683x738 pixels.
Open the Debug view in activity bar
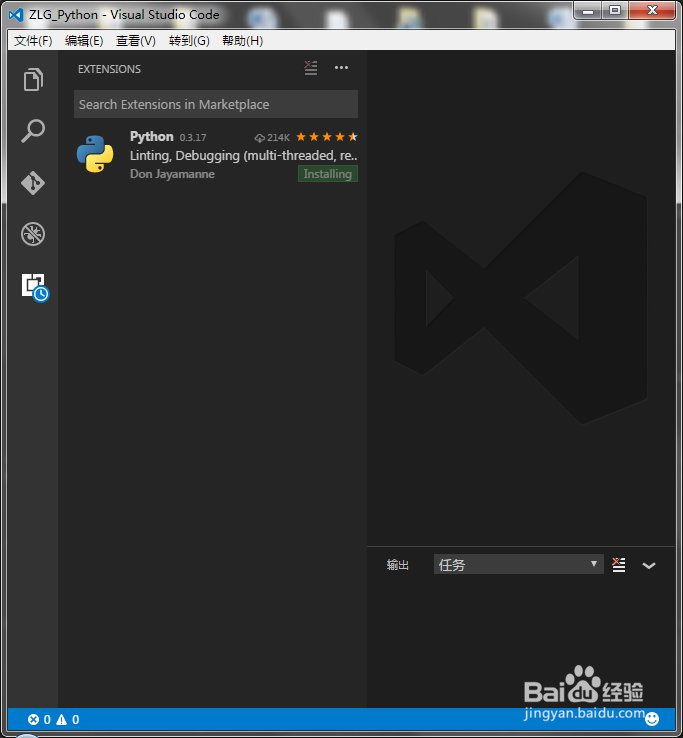click(33, 234)
